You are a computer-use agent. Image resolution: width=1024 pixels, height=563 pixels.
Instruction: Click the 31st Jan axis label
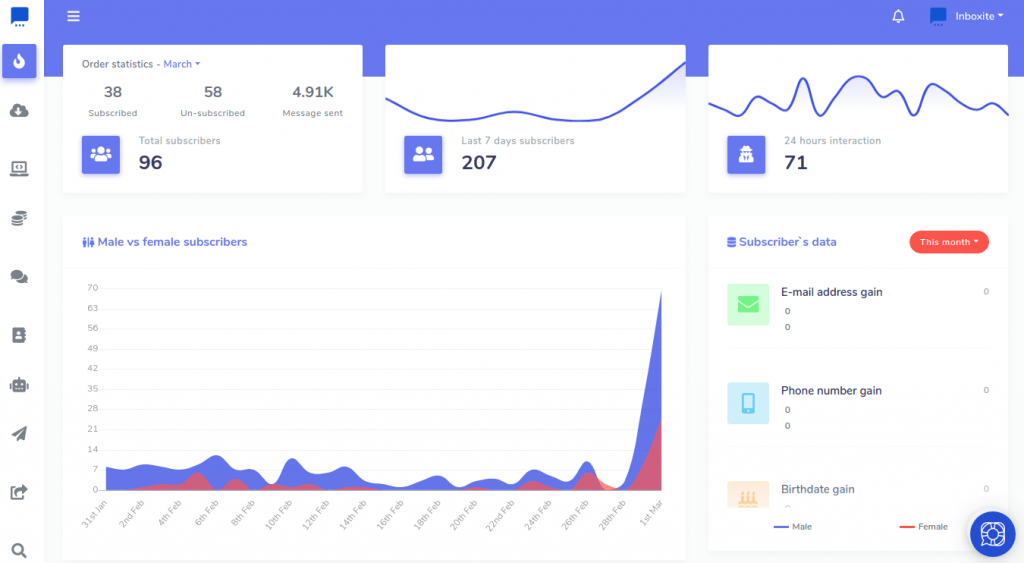pos(94,514)
